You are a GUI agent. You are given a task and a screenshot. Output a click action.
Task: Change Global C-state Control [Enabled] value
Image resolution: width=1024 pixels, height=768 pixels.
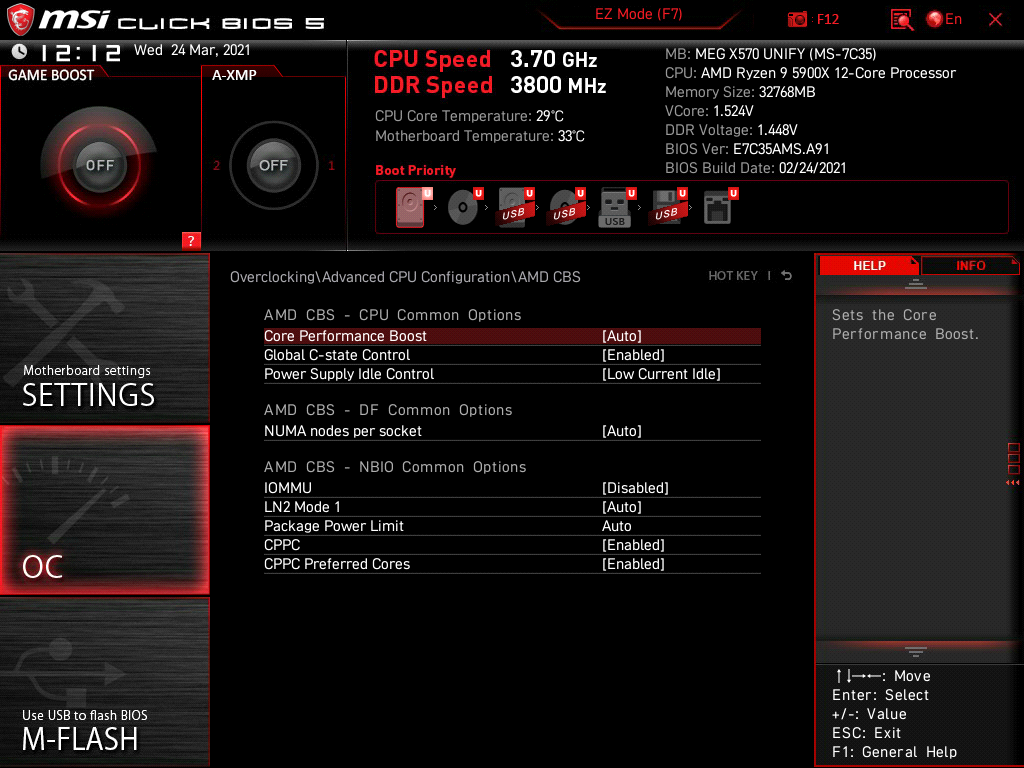(x=633, y=355)
